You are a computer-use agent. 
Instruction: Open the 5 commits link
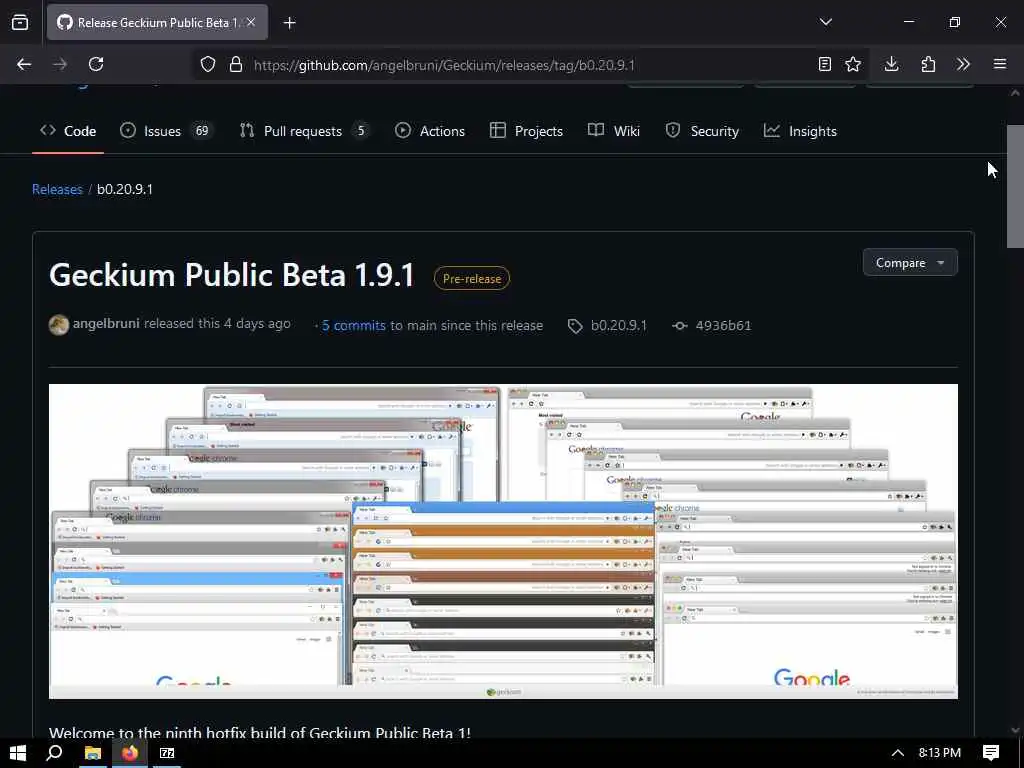[x=353, y=325]
